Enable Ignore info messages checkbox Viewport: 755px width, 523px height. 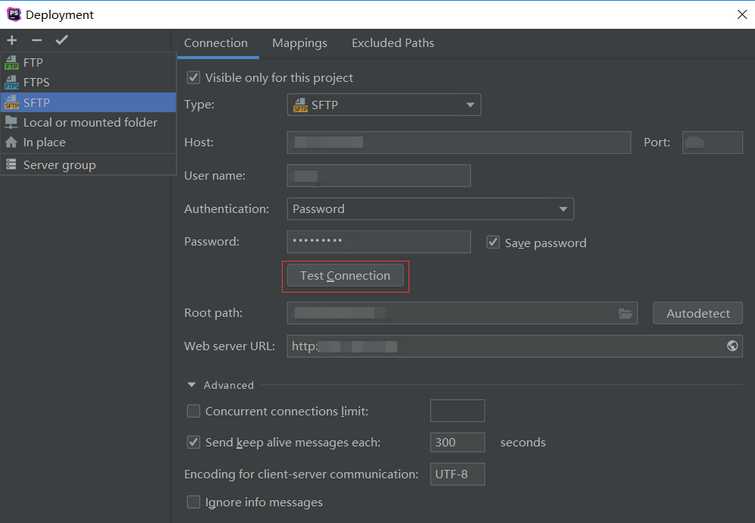pyautogui.click(x=193, y=502)
